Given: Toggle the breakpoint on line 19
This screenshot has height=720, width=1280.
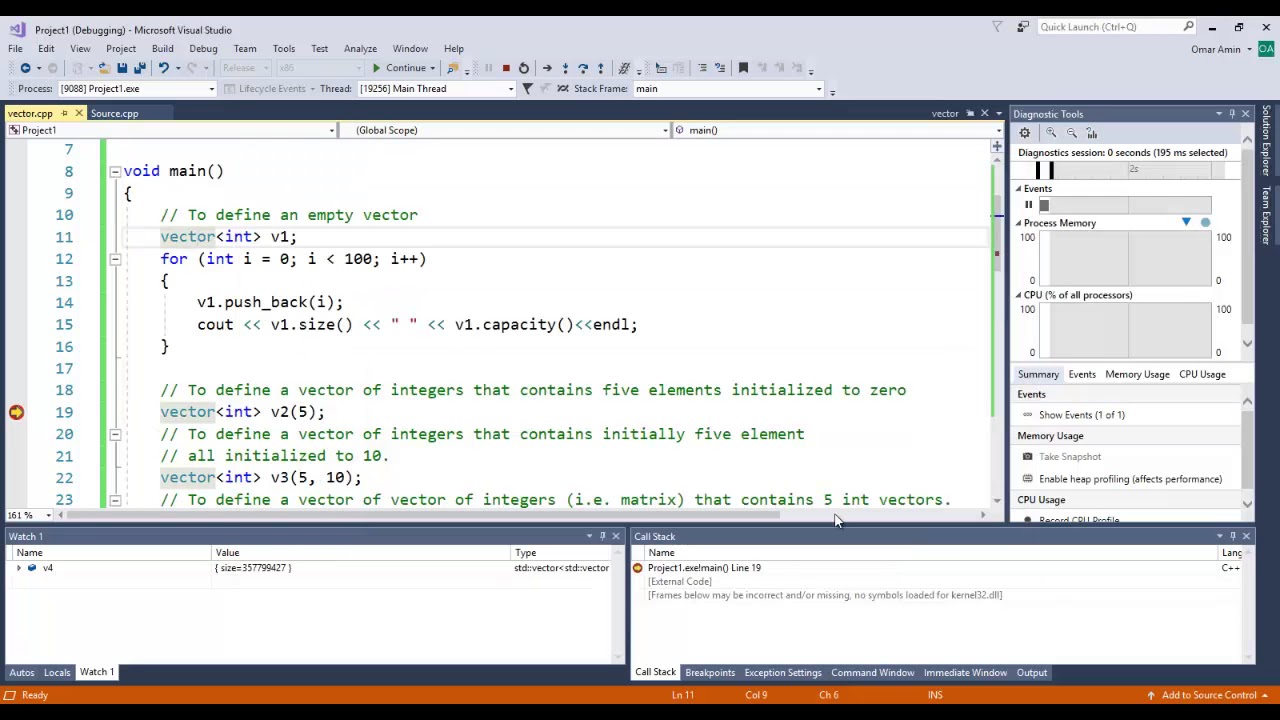Looking at the screenshot, I should click(16, 412).
